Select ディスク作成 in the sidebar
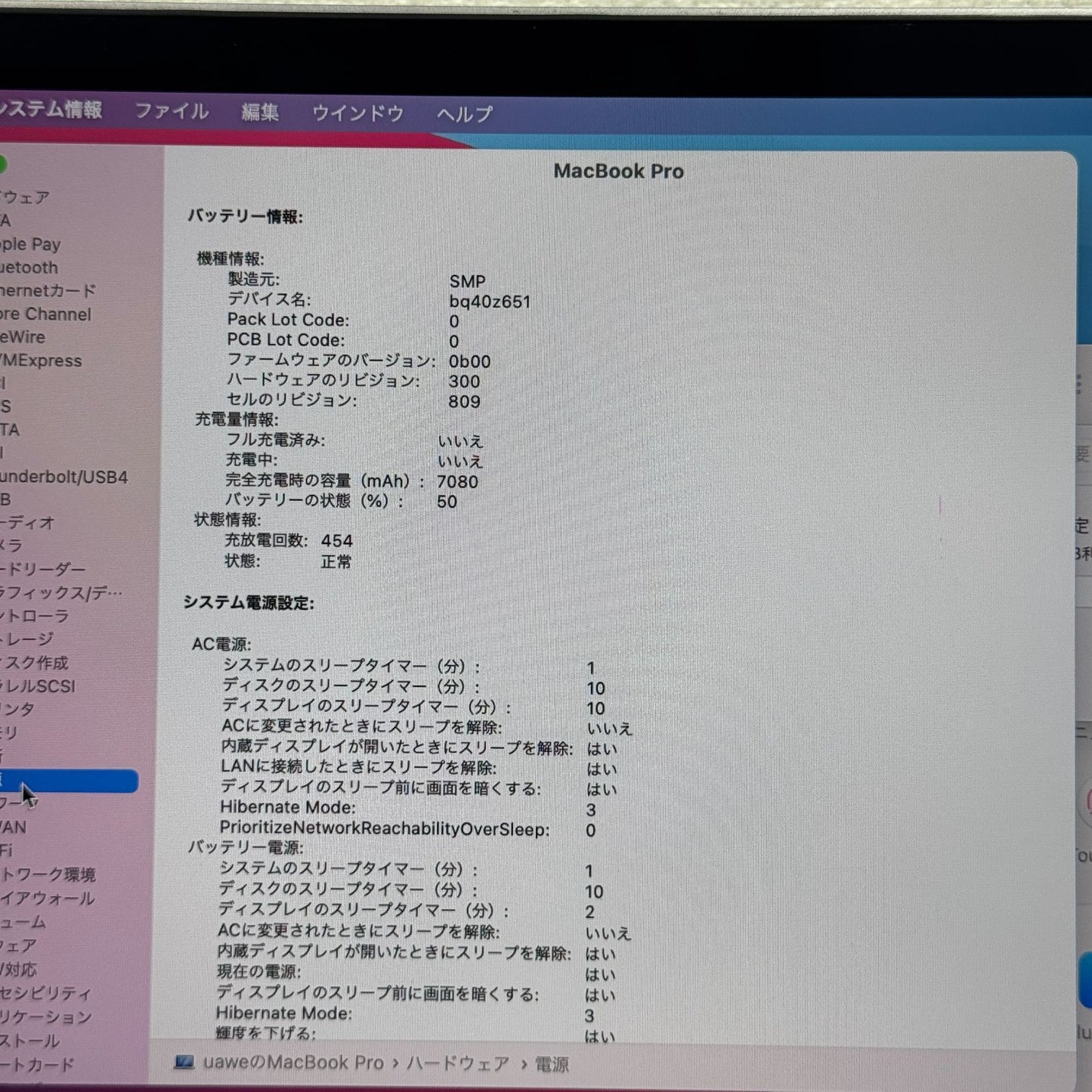 point(34,663)
